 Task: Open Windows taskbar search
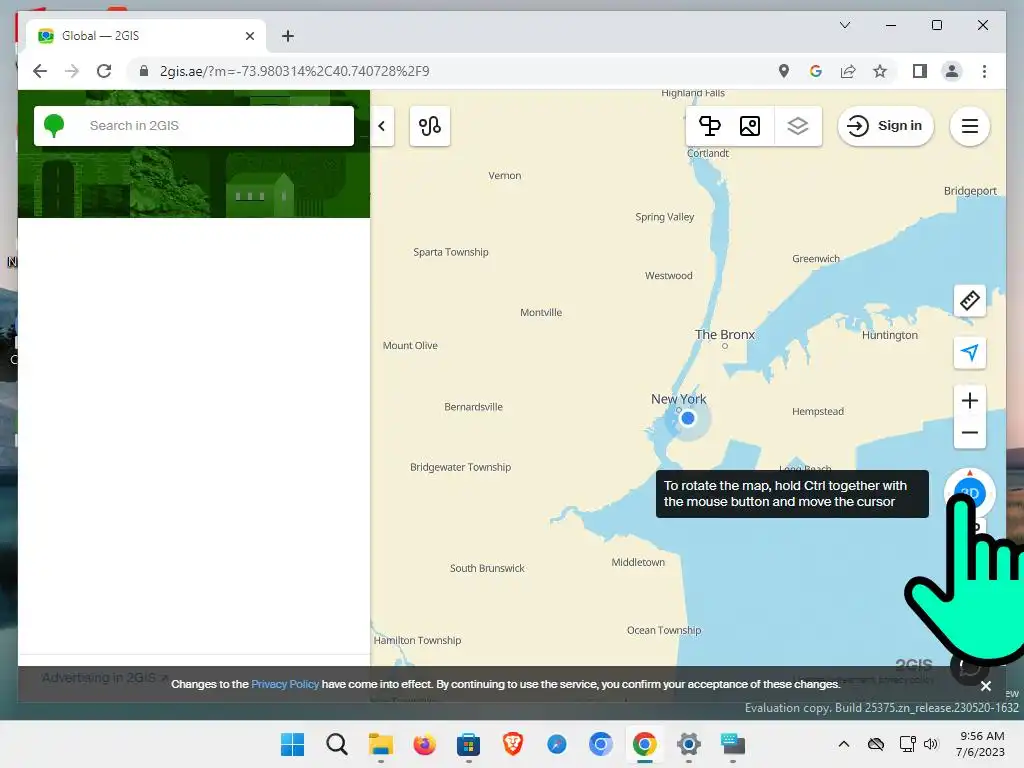coord(336,744)
